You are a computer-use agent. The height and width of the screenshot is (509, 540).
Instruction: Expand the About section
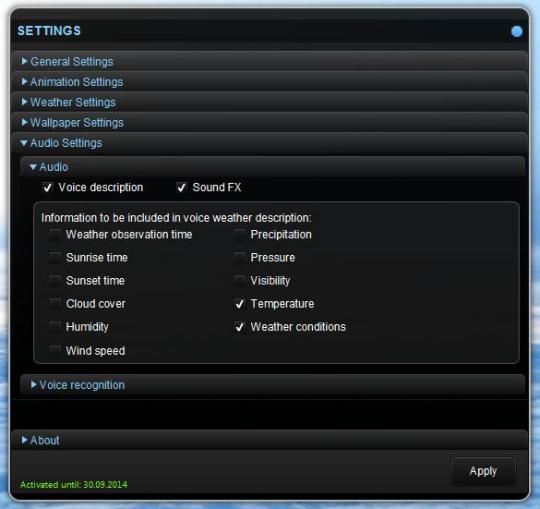(x=269, y=440)
